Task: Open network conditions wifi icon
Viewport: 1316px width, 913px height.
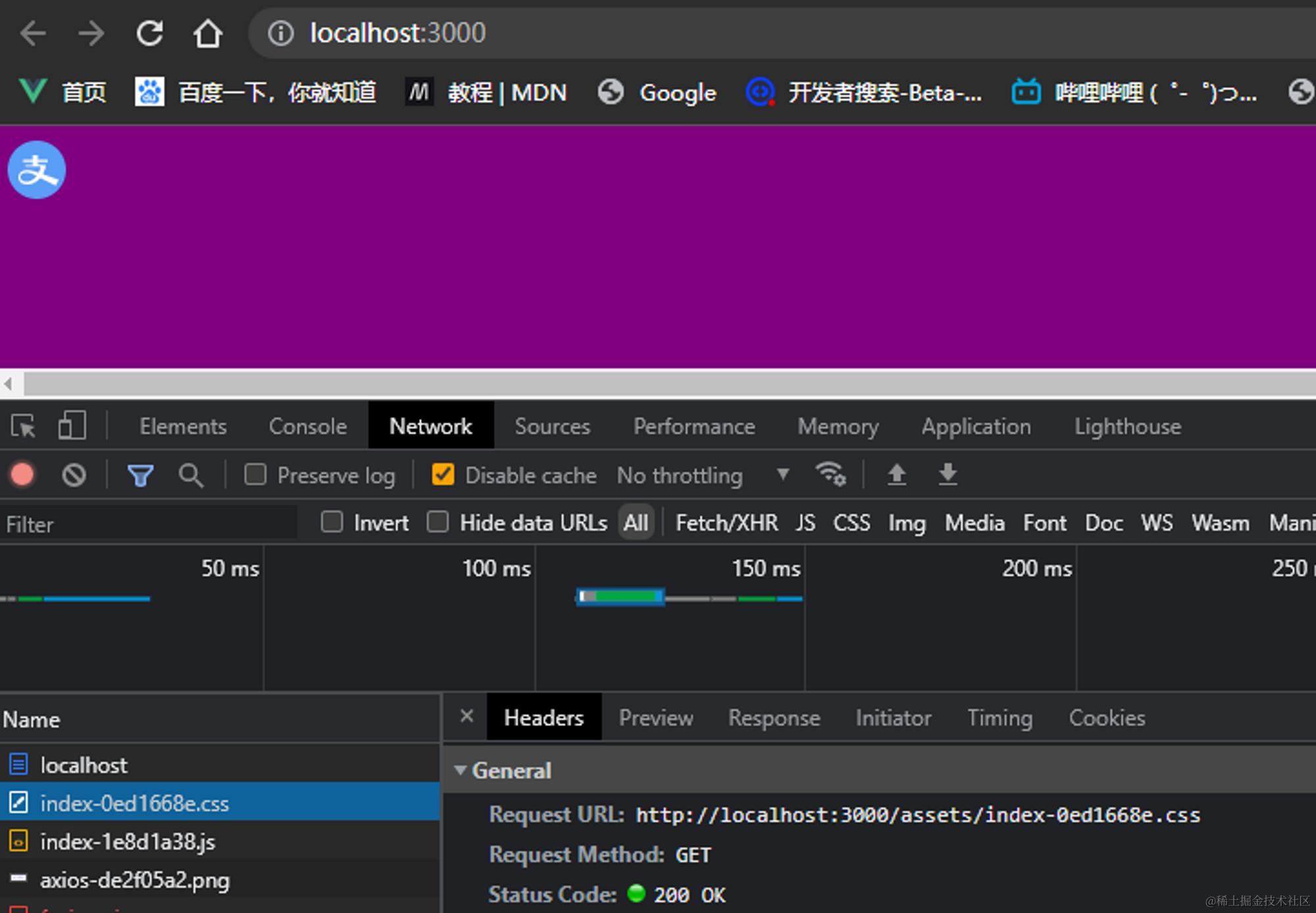Action: 830,474
